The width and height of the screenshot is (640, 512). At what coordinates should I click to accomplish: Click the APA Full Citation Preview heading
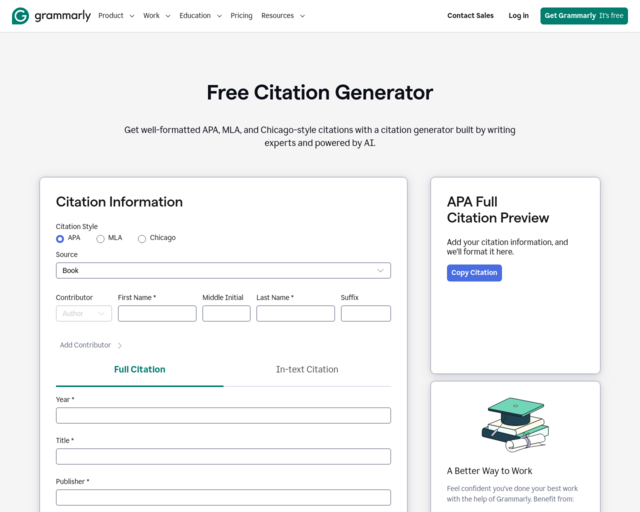coord(498,210)
